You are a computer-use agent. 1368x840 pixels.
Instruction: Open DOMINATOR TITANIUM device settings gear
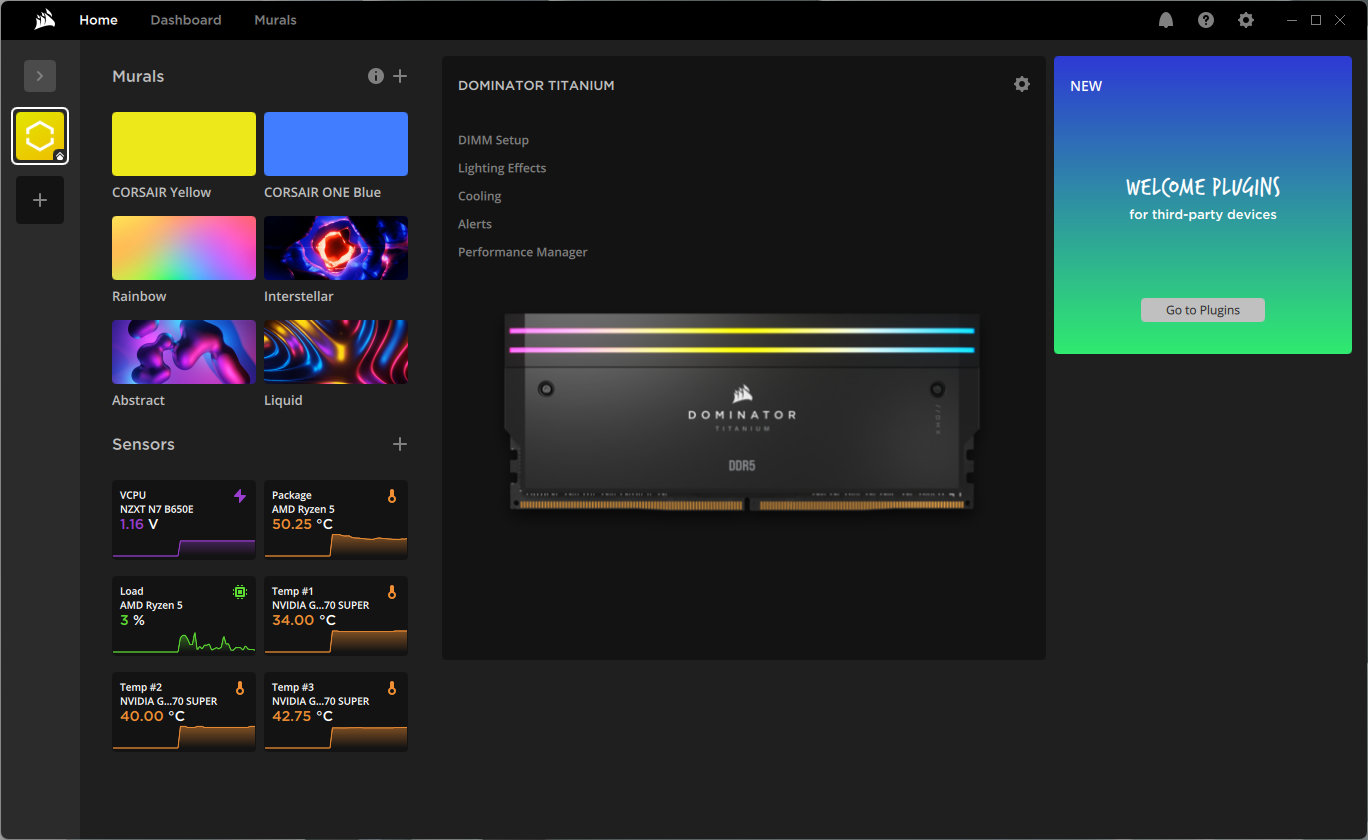tap(1022, 84)
